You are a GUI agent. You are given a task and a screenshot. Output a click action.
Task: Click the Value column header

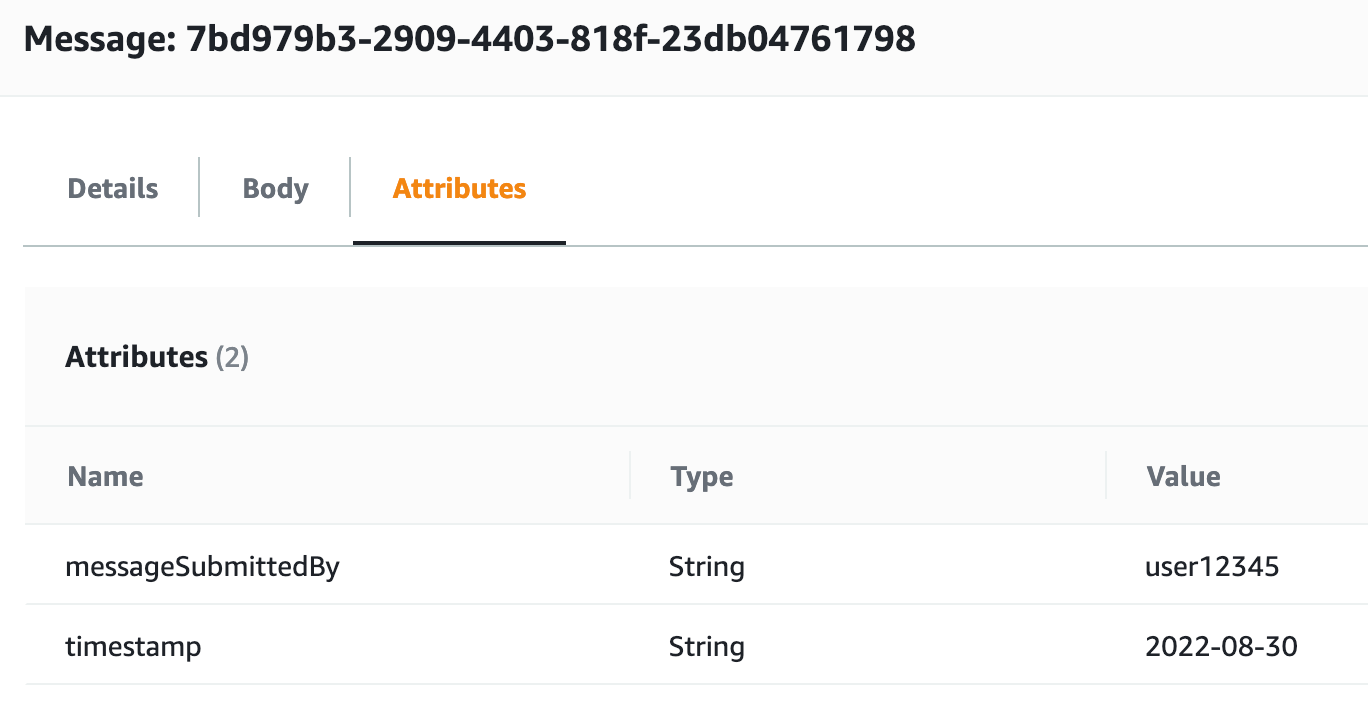[x=1183, y=477]
